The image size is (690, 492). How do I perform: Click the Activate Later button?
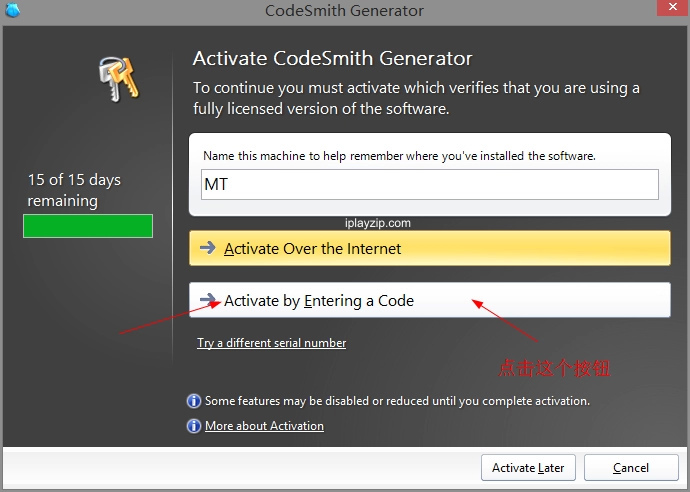[x=528, y=467]
